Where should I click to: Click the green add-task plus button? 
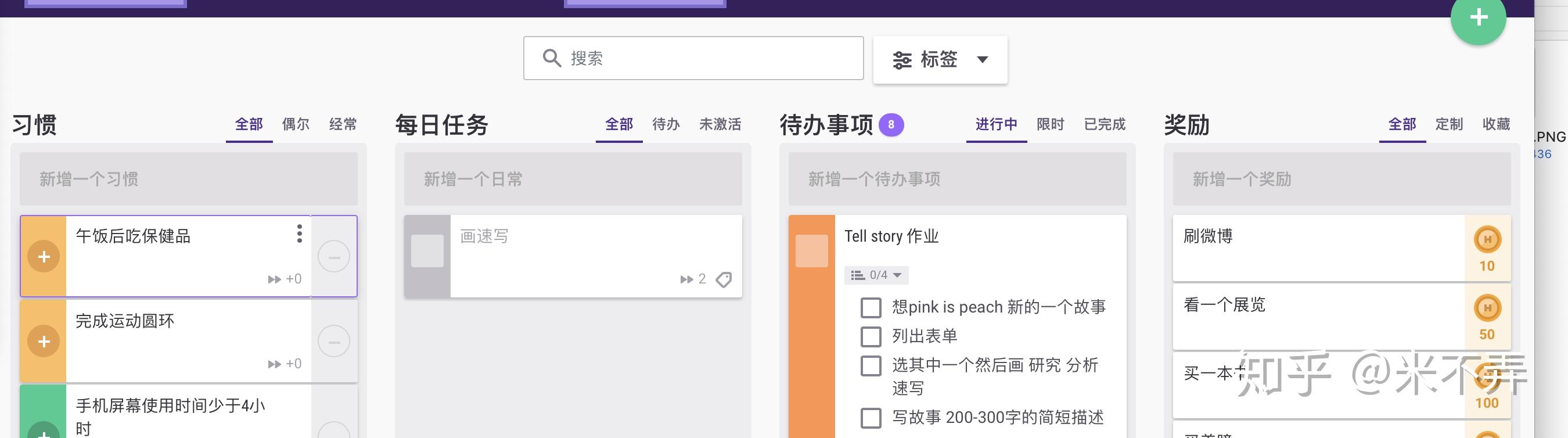pyautogui.click(x=1478, y=17)
